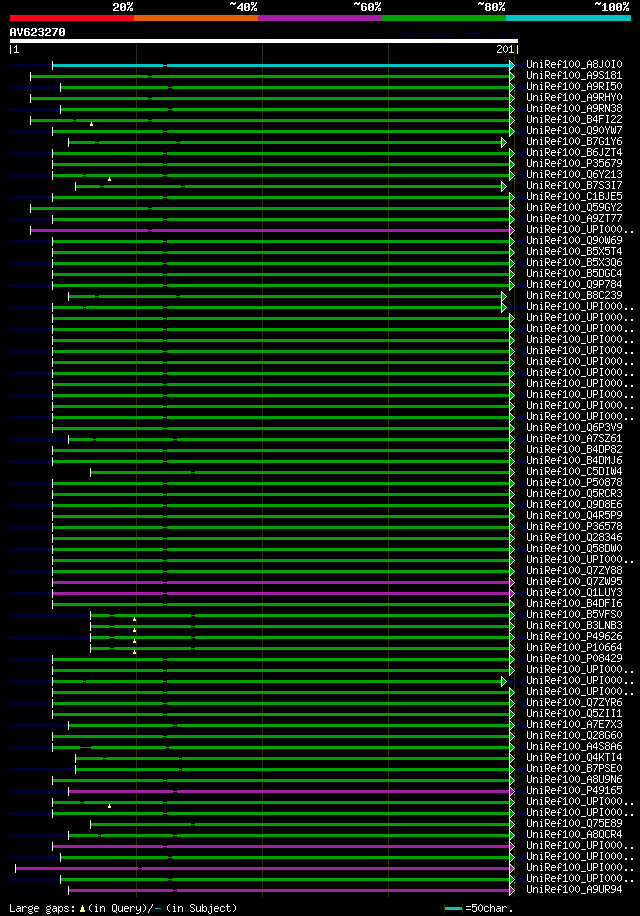Select the UniRef100_Q59GY2 label
The width and height of the screenshot is (640, 916).
[x=574, y=207]
